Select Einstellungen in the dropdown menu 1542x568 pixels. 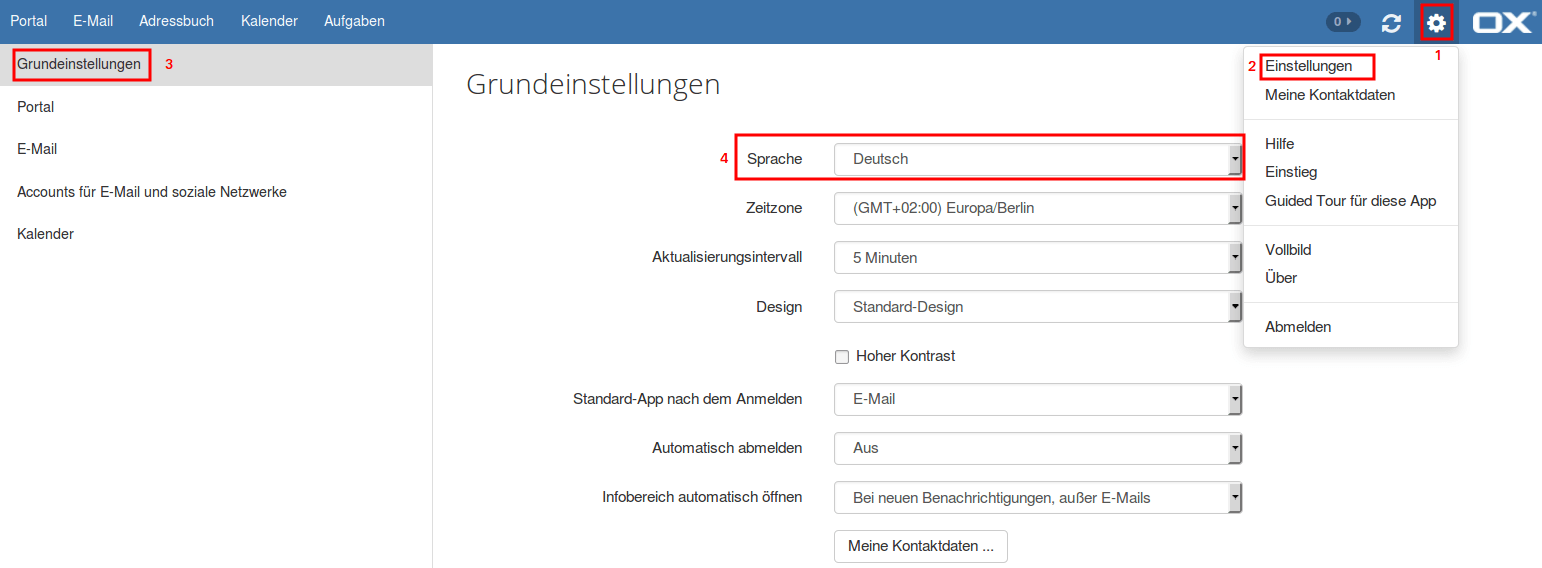pos(1308,66)
